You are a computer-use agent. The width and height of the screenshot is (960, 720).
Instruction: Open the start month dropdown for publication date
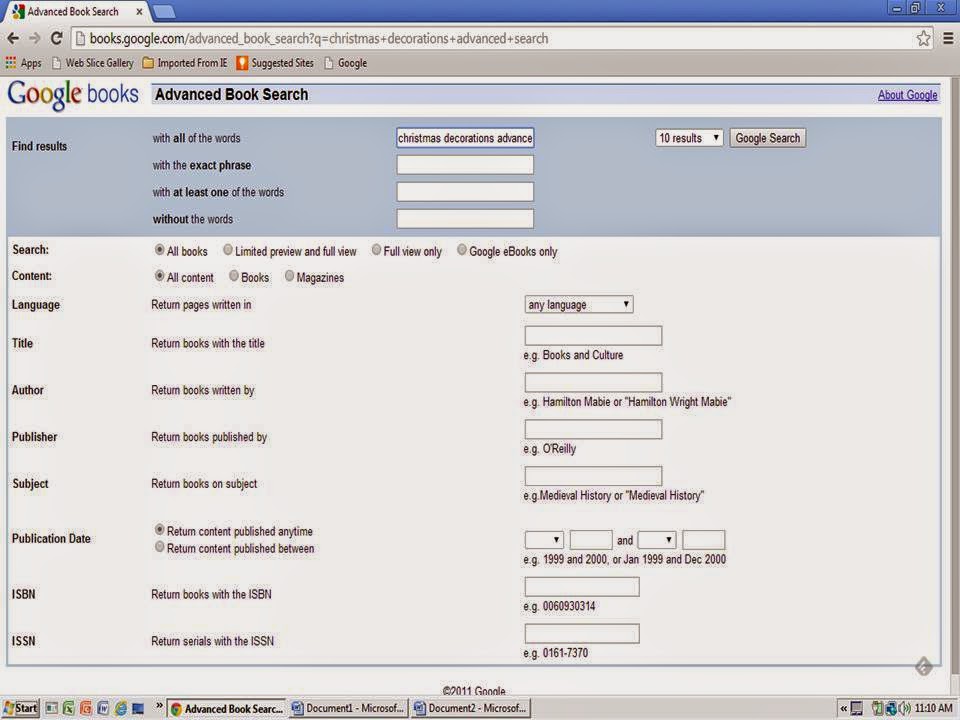pos(544,540)
